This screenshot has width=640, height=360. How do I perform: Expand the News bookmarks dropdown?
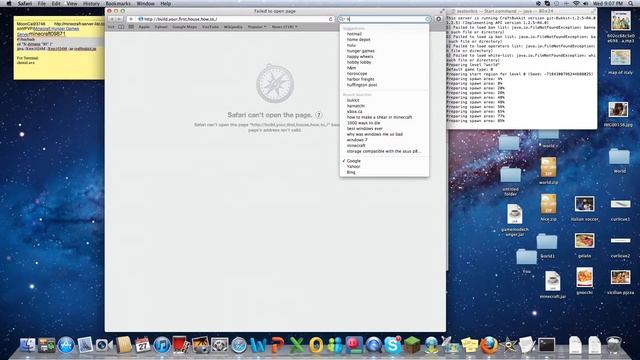tap(284, 27)
